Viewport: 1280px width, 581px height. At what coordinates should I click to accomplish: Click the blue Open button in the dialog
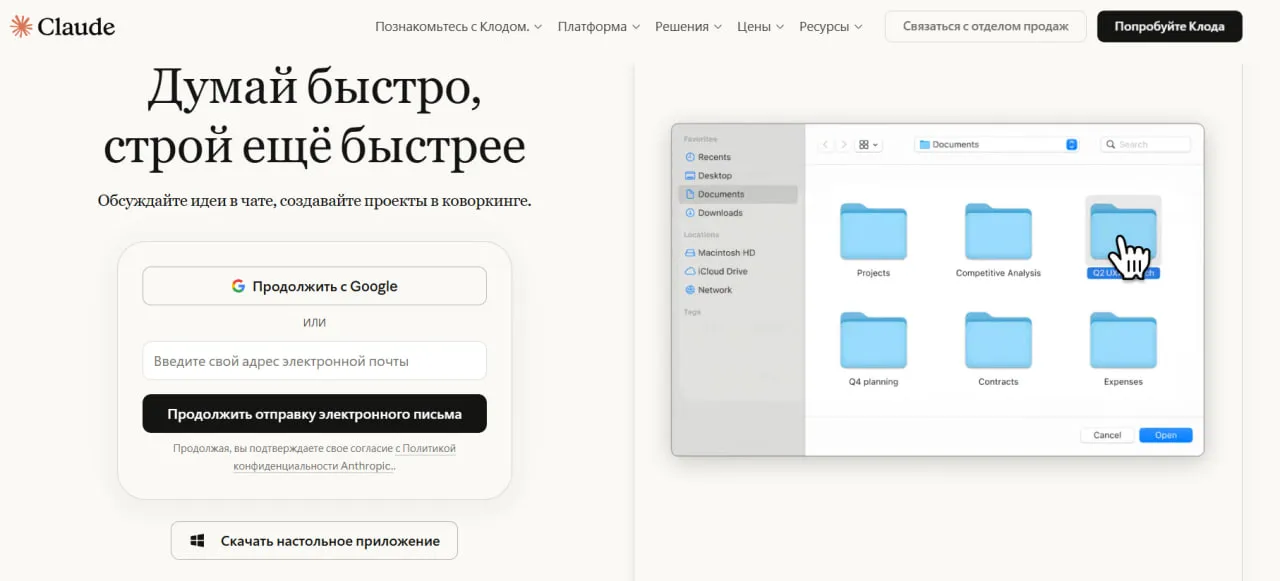pos(1165,435)
